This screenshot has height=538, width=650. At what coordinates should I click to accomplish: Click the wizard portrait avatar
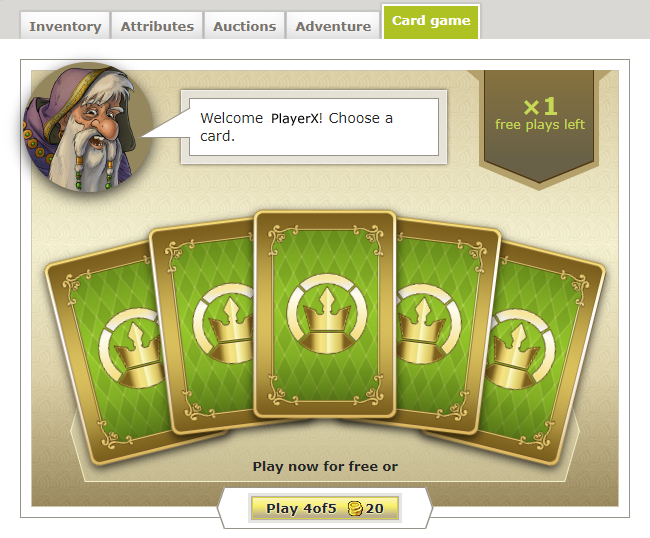click(88, 127)
